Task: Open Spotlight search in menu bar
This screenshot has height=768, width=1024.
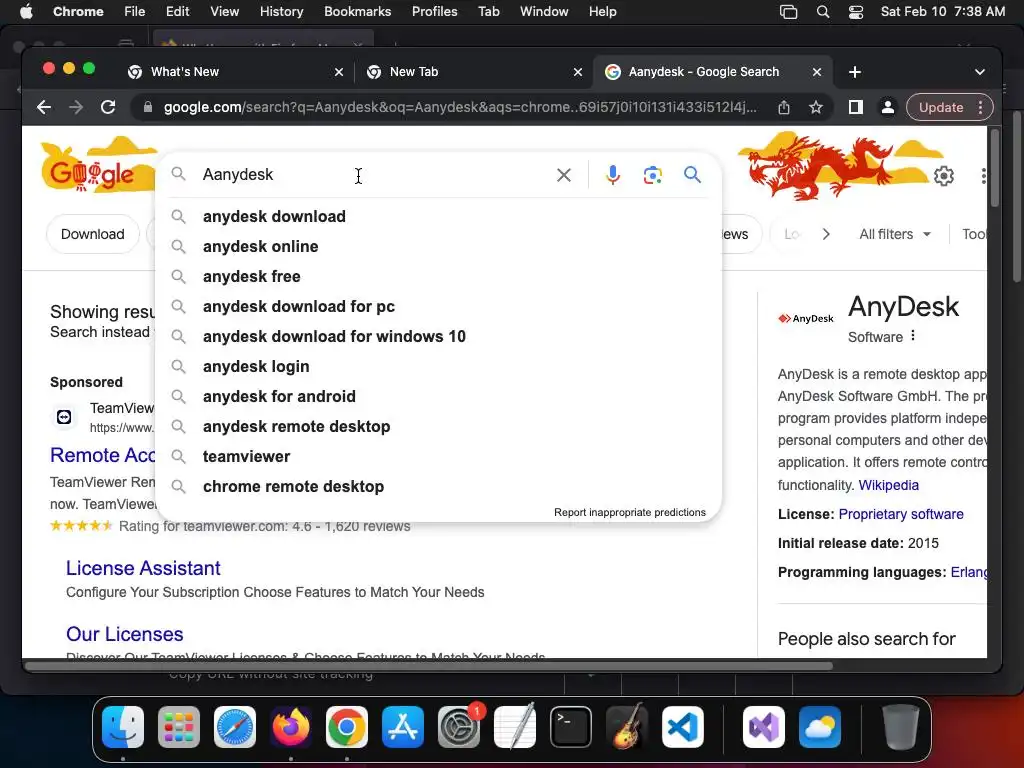Action: [x=823, y=12]
